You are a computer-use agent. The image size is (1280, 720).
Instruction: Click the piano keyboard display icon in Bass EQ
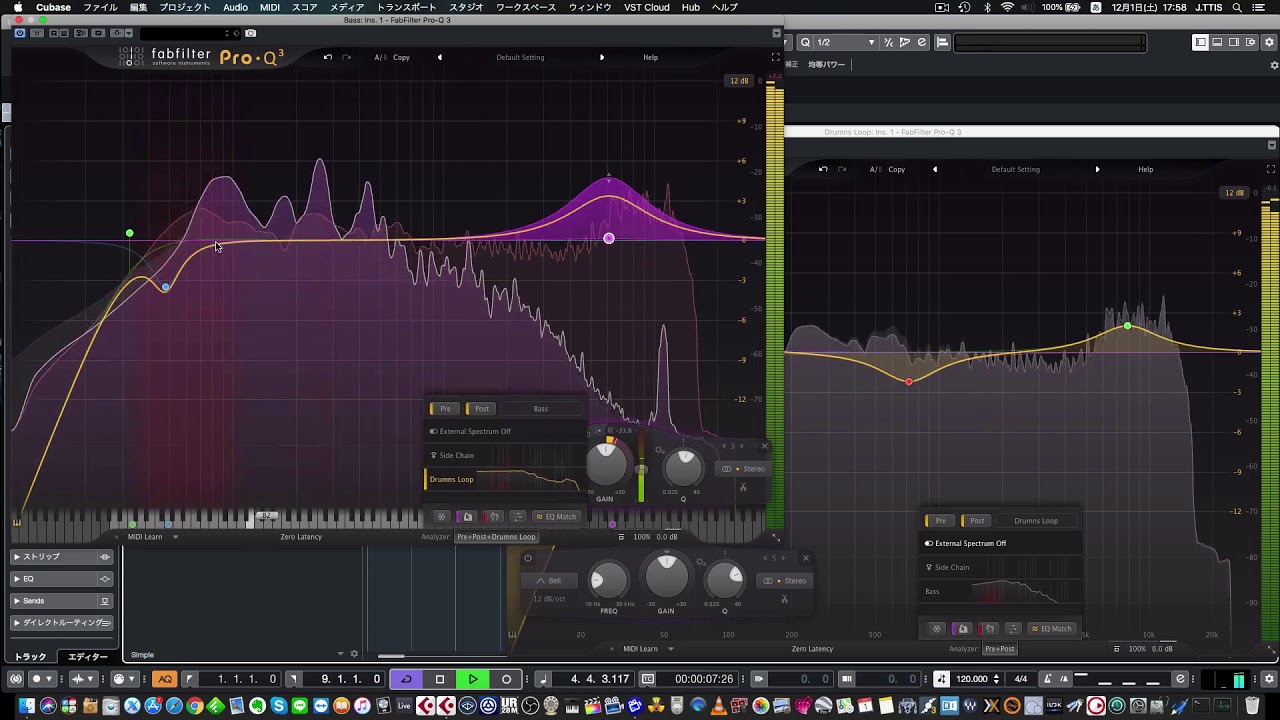17,522
